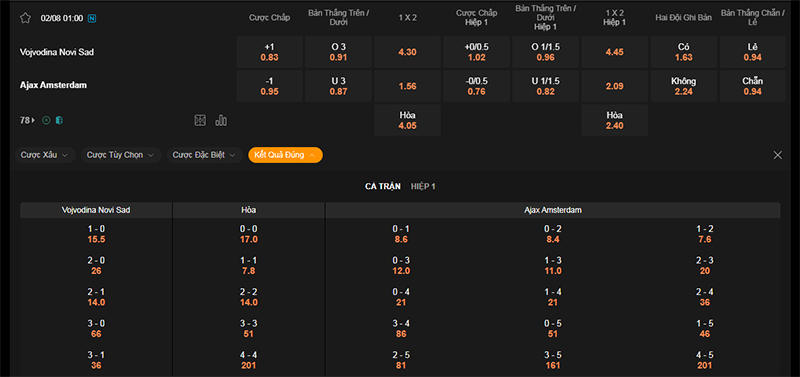Select the Vojvodina +1 handicap at 0.83
The height and width of the screenshot is (377, 800).
coord(269,52)
